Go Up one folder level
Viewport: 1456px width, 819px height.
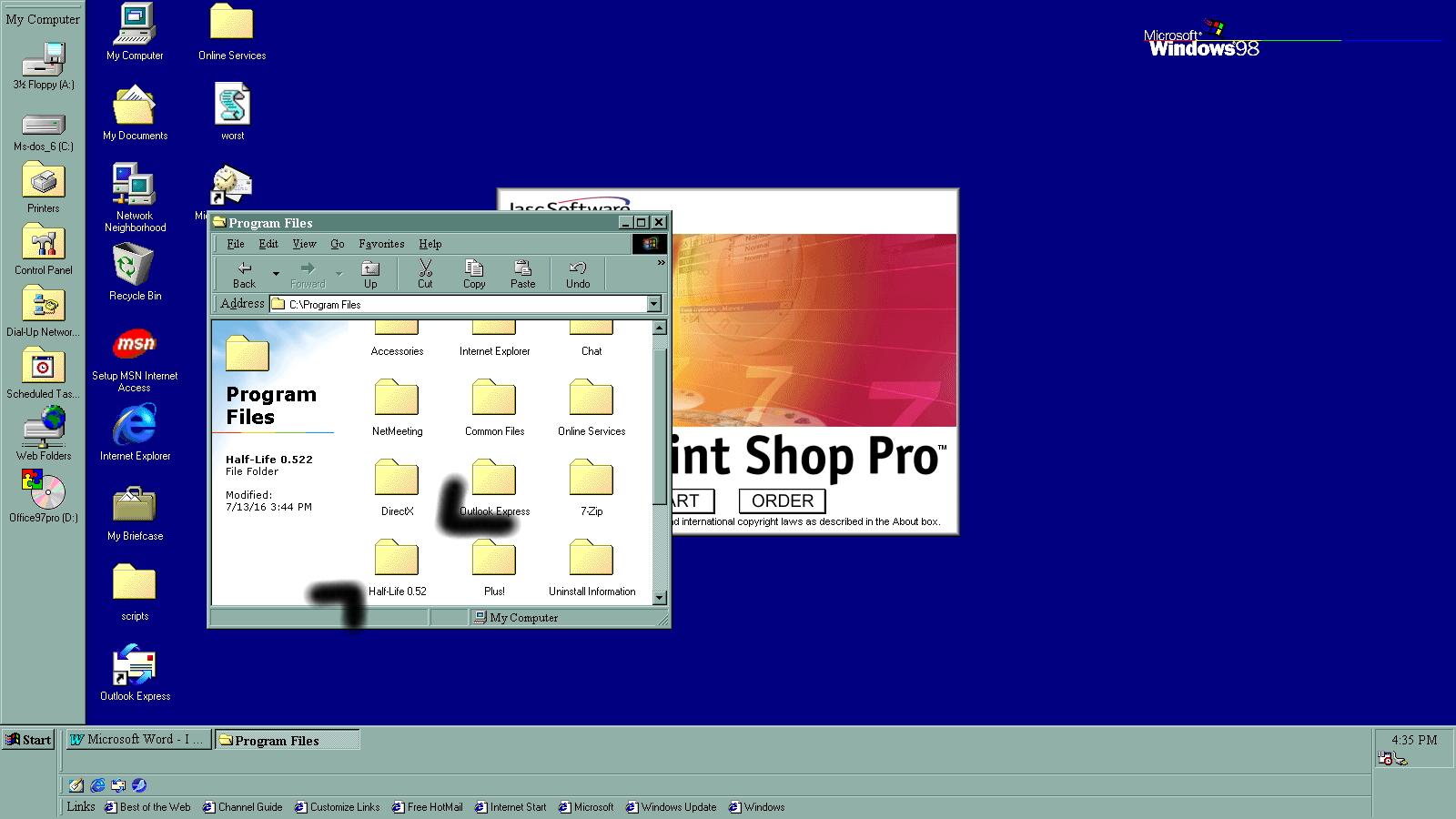pyautogui.click(x=370, y=274)
